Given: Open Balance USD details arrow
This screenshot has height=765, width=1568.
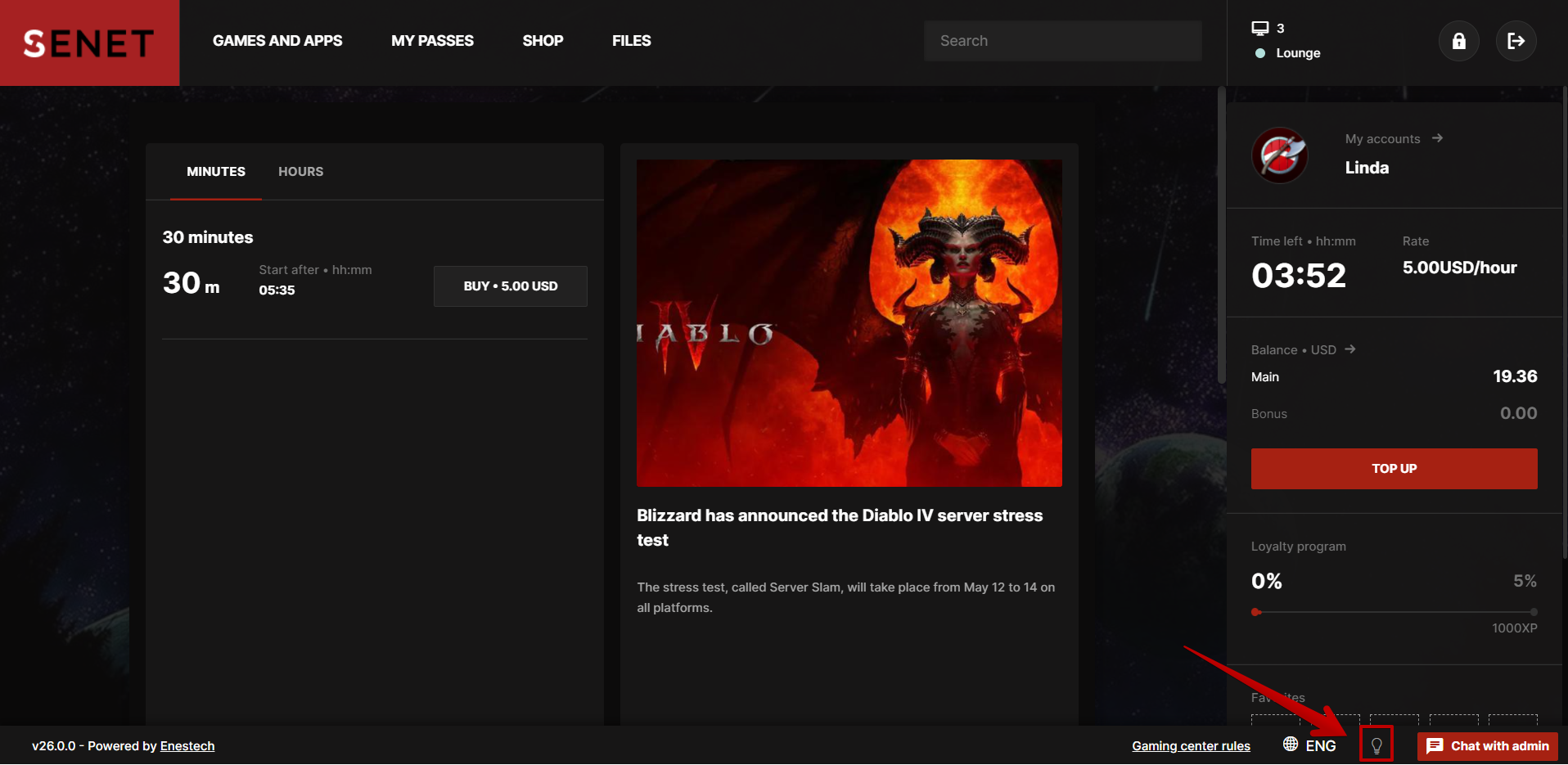Looking at the screenshot, I should coord(1350,349).
